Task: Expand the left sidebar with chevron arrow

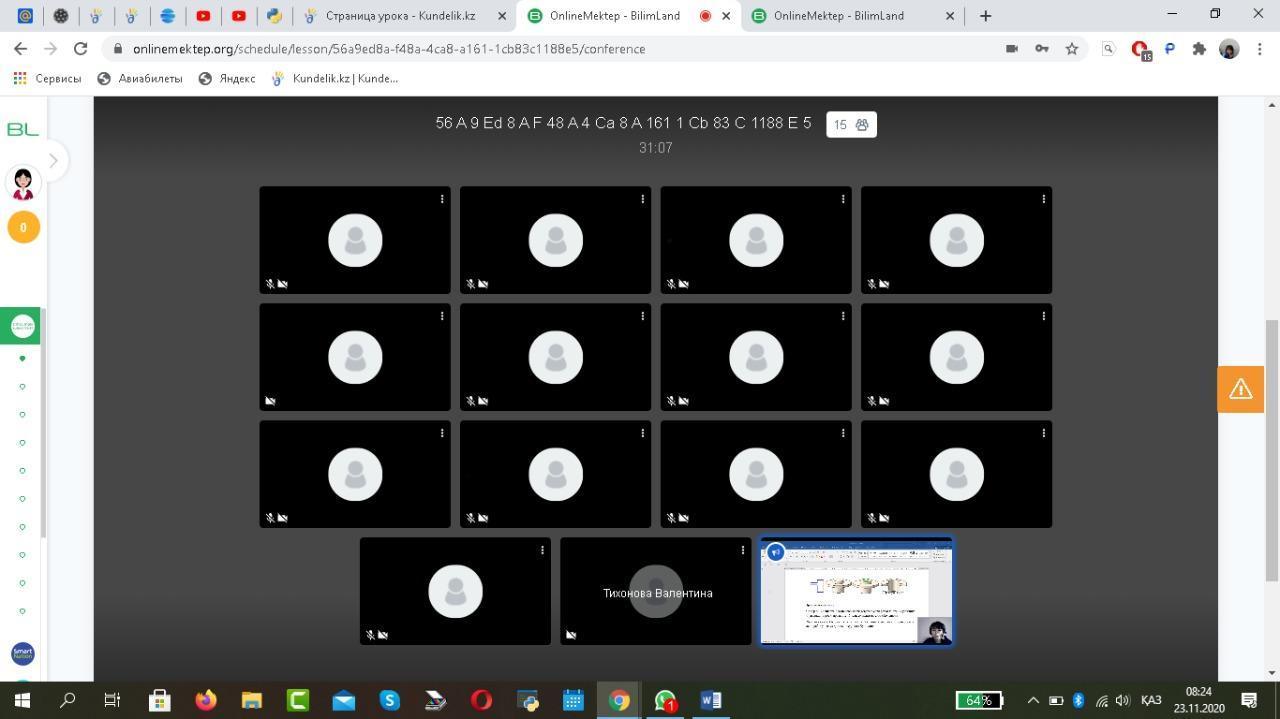Action: click(53, 161)
